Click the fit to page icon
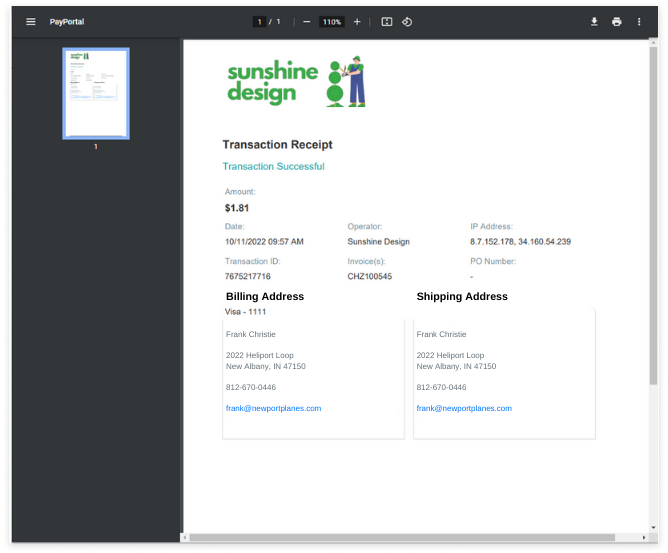Image resolution: width=668 pixels, height=553 pixels. point(386,22)
